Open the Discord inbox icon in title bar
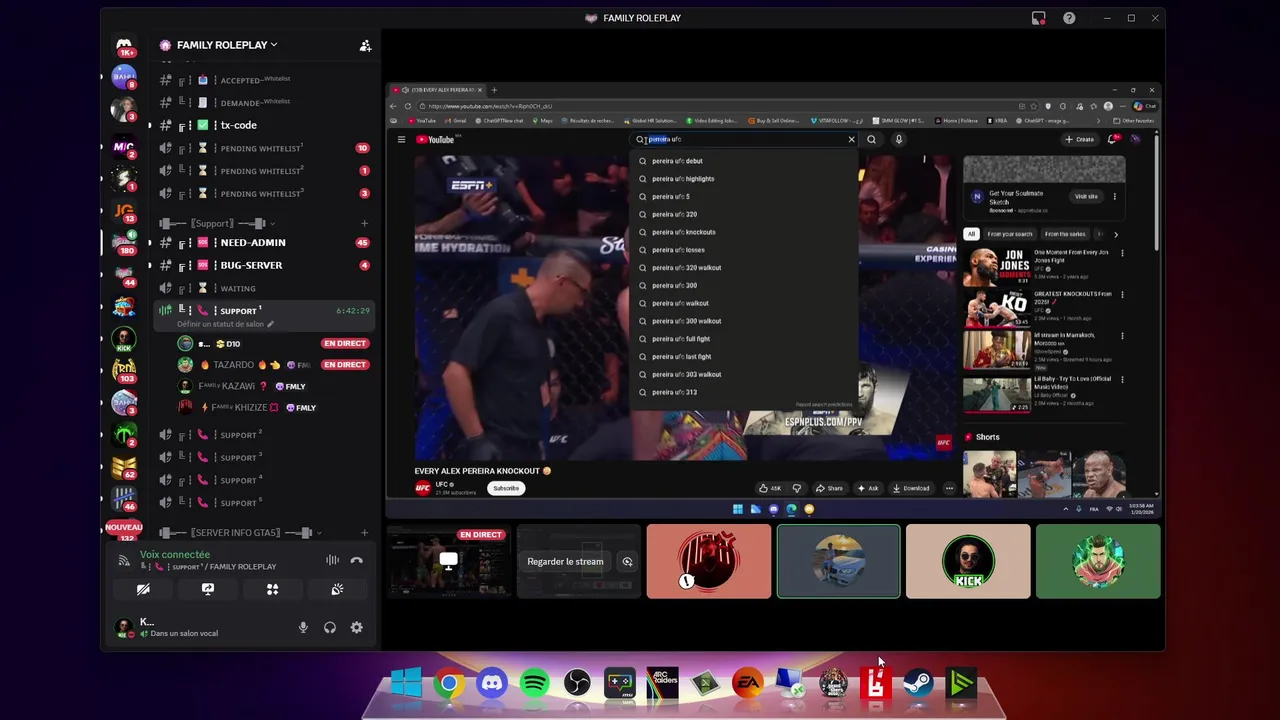This screenshot has width=1280, height=720. (x=1038, y=18)
